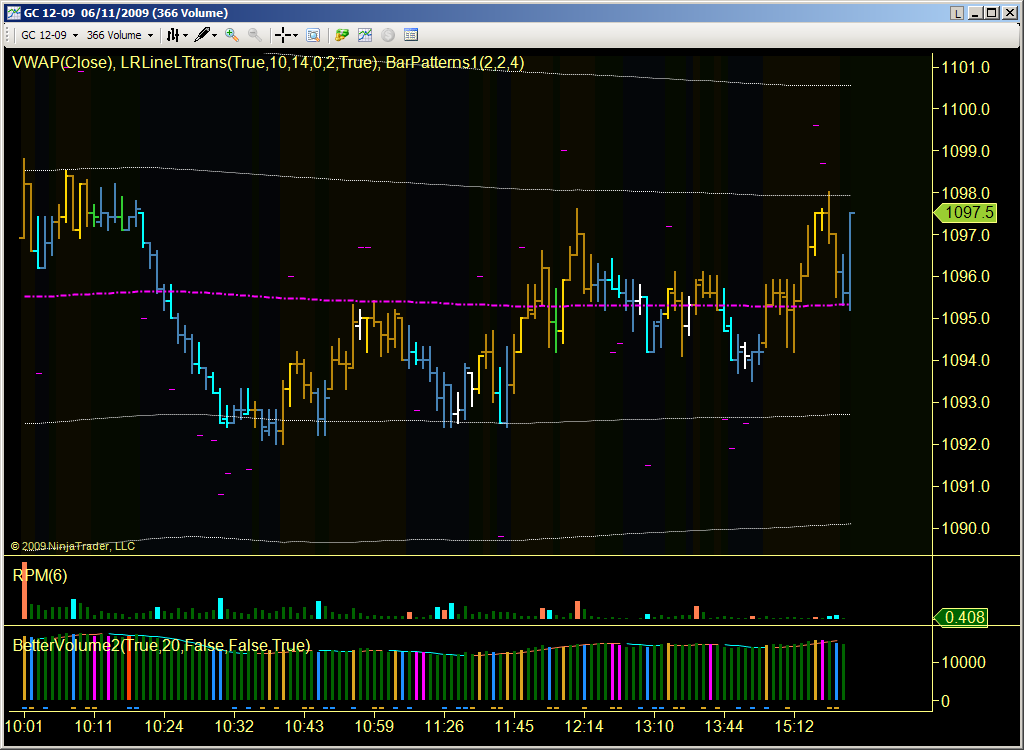The width and height of the screenshot is (1024, 750).
Task: Select the BarPatterns1(2,2,4) indicator label
Action: [x=455, y=63]
